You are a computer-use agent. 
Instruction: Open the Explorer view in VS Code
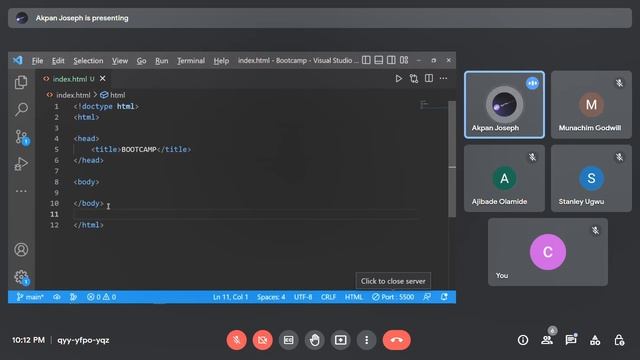click(x=21, y=82)
